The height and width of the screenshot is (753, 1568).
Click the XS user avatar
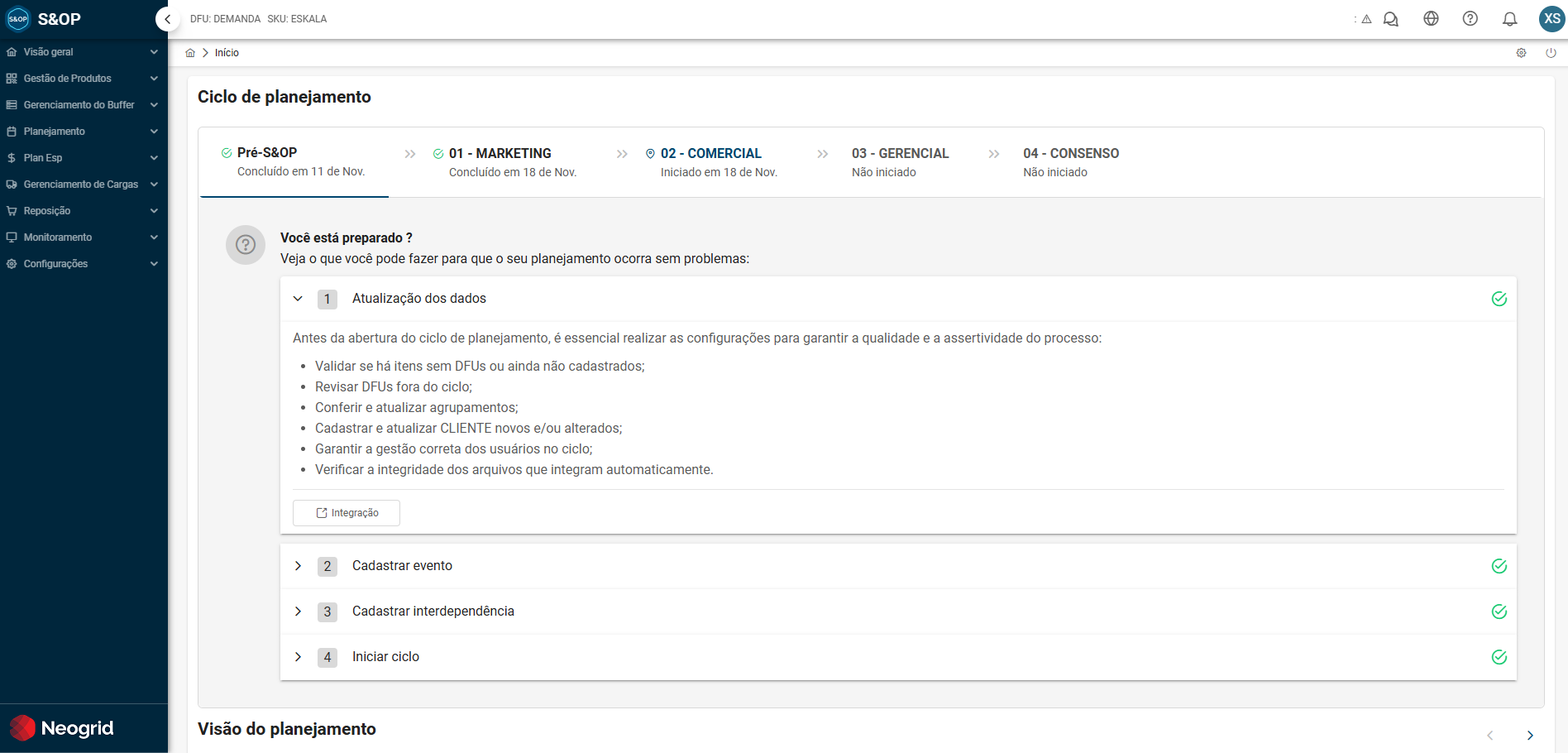[1551, 19]
